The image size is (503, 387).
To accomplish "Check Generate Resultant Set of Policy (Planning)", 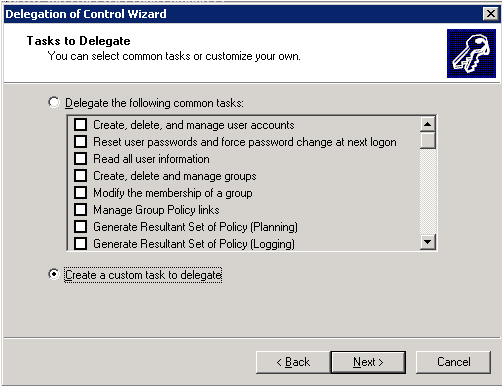I will (x=80, y=227).
